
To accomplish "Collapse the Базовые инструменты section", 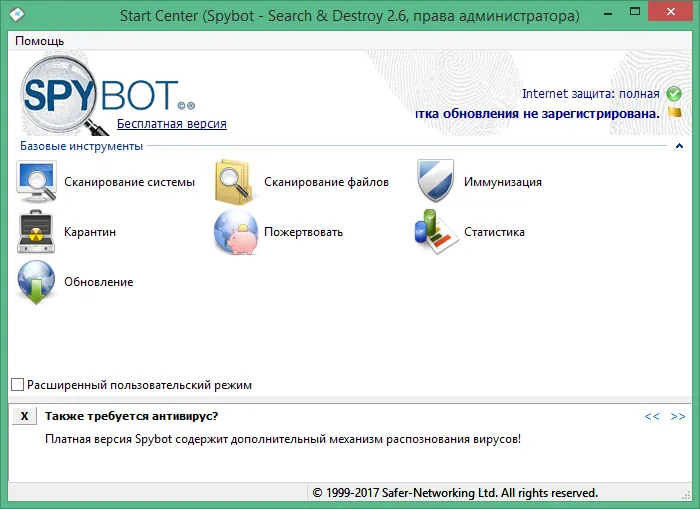I will 679,146.
